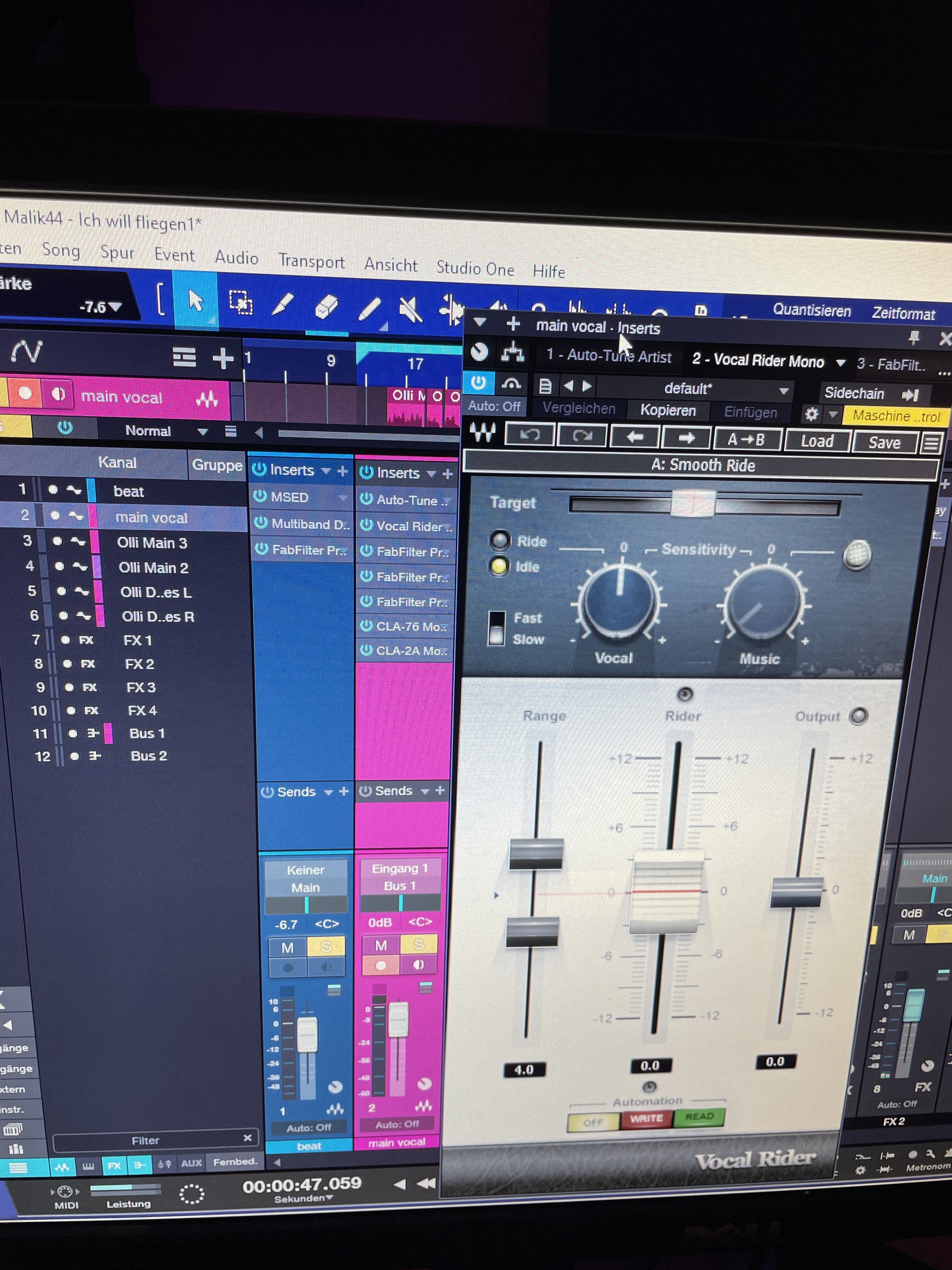
Task: Click the MIDI monitor icon
Action: click(x=65, y=1191)
